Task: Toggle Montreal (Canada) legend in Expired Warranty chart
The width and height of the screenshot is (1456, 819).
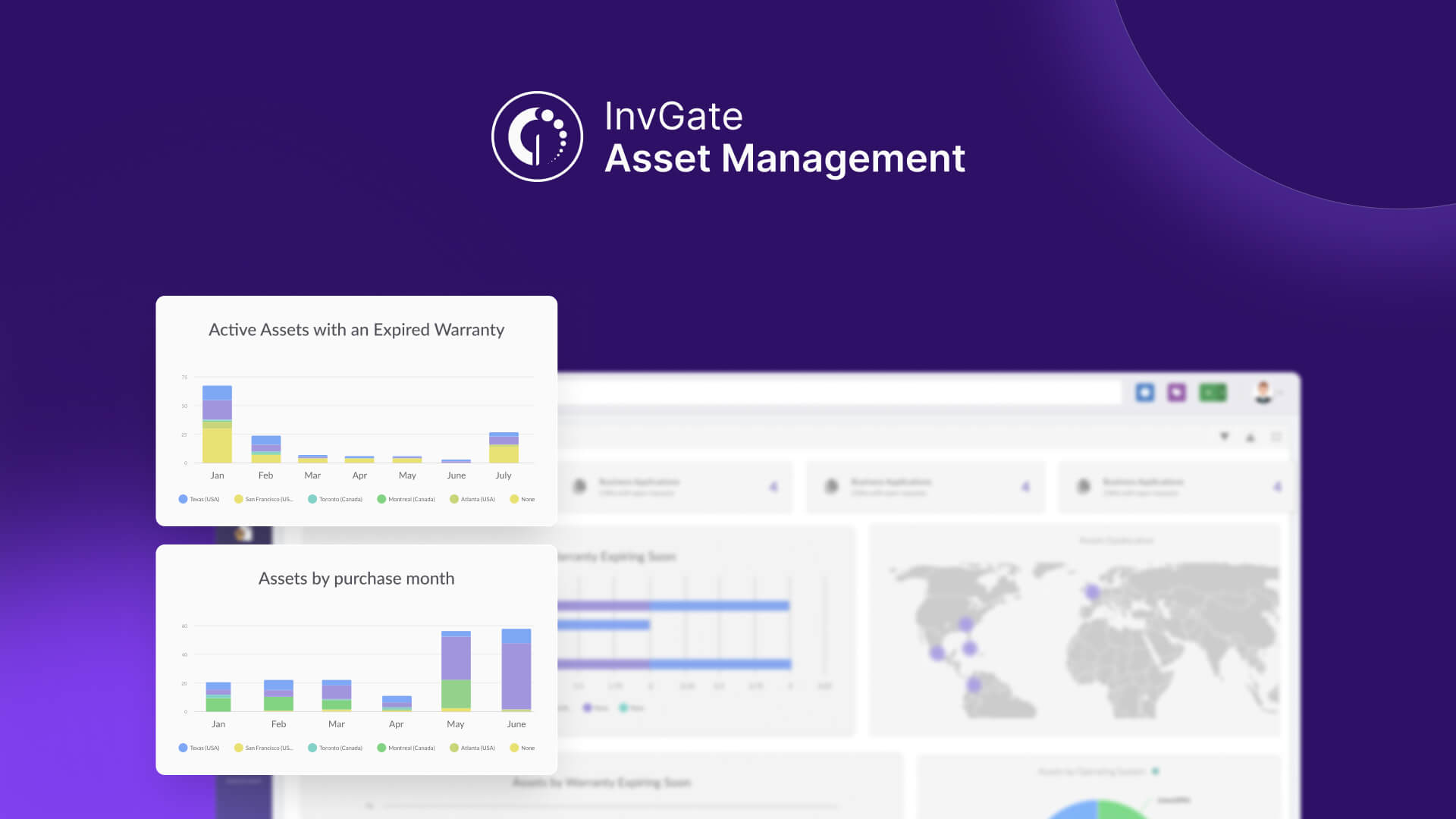Action: [x=406, y=499]
